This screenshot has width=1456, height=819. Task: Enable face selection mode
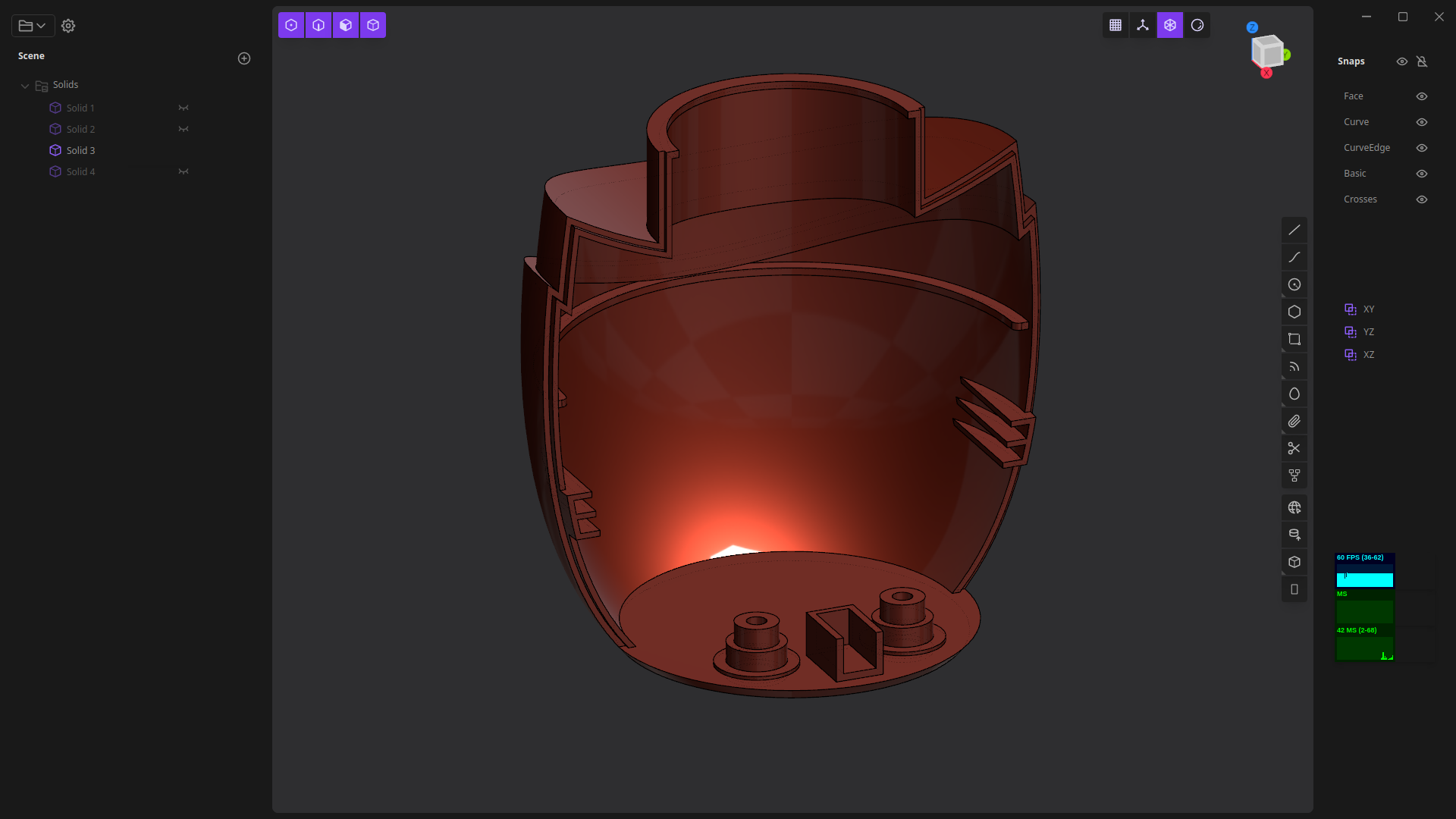click(346, 25)
